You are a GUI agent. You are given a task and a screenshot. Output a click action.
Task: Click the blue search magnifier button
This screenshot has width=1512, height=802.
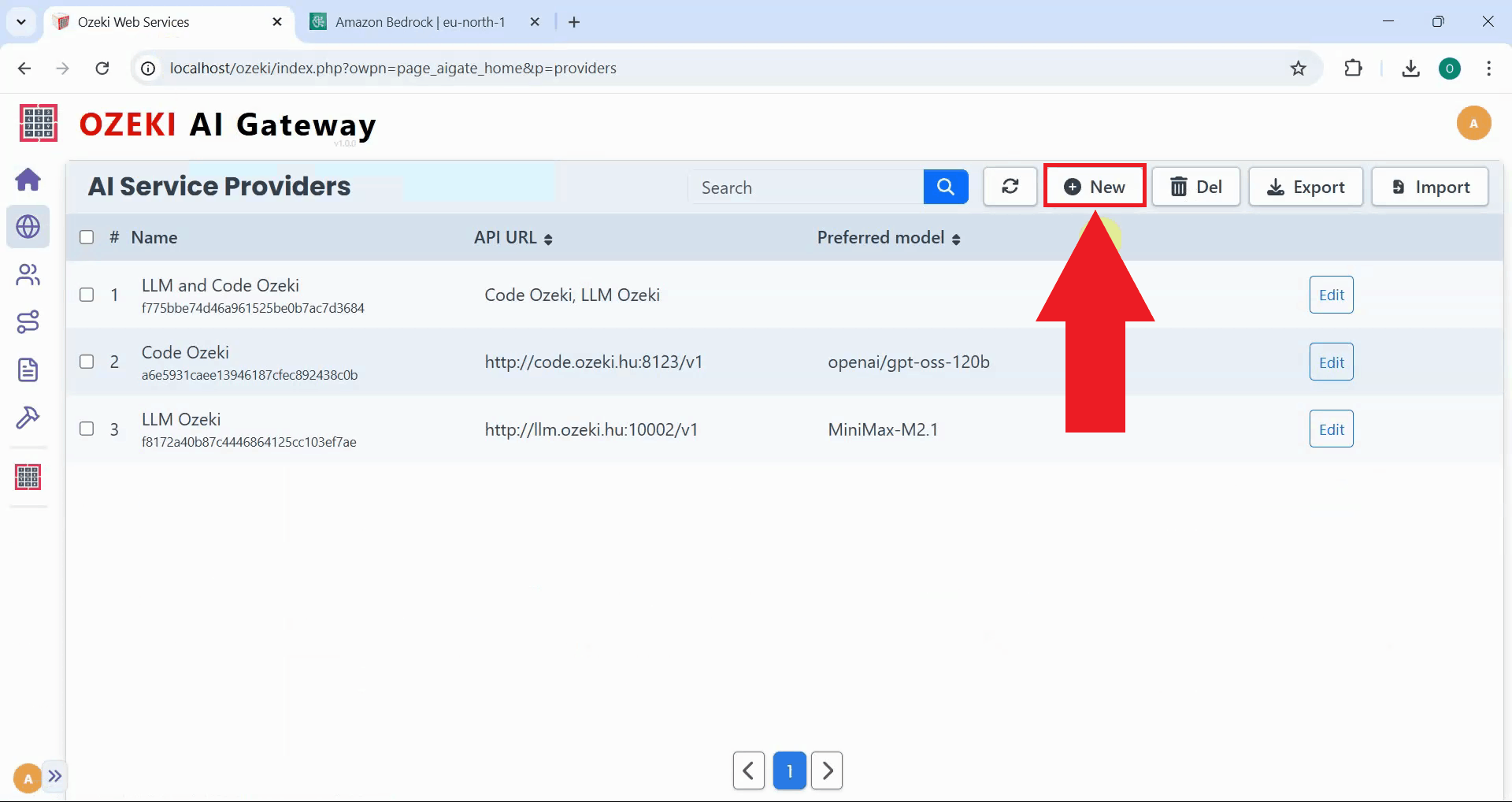(x=946, y=187)
